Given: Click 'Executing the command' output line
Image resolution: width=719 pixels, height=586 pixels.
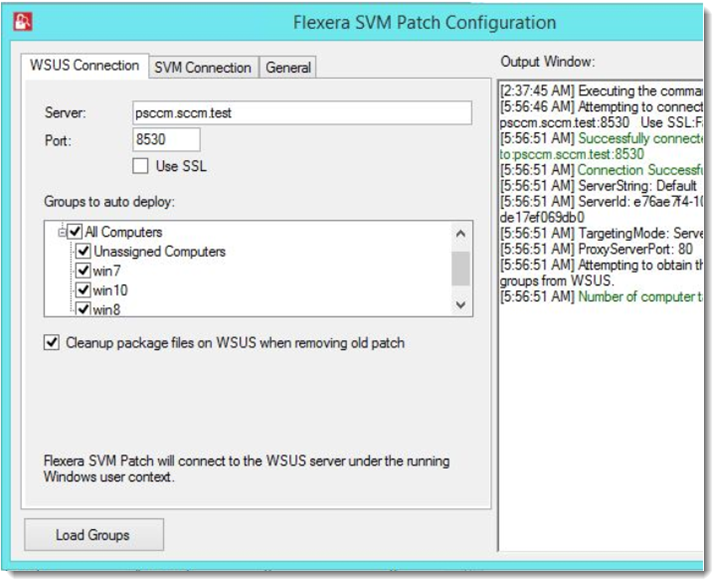Looking at the screenshot, I should [x=601, y=91].
